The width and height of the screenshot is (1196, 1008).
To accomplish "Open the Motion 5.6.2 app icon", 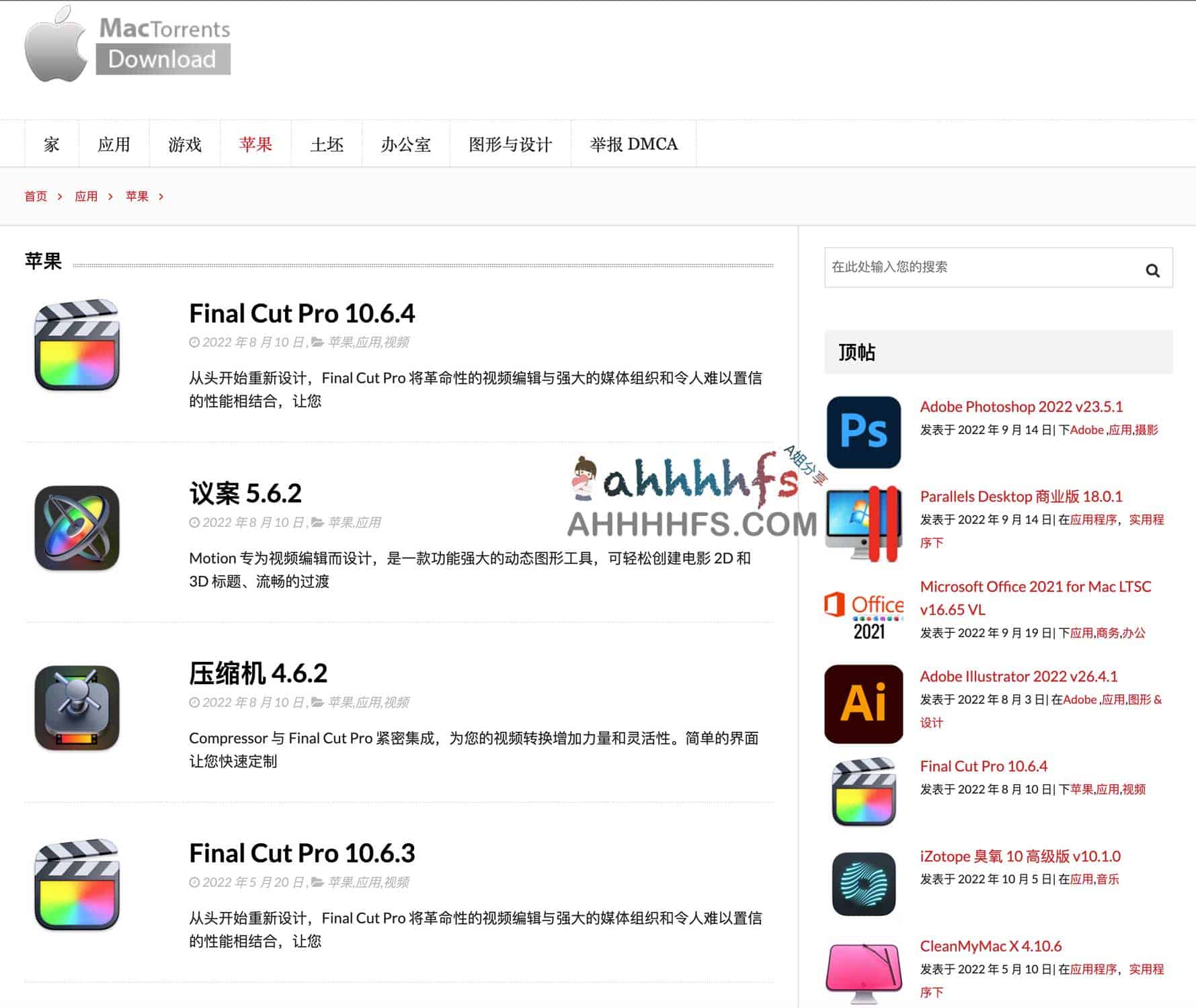I will (x=77, y=528).
